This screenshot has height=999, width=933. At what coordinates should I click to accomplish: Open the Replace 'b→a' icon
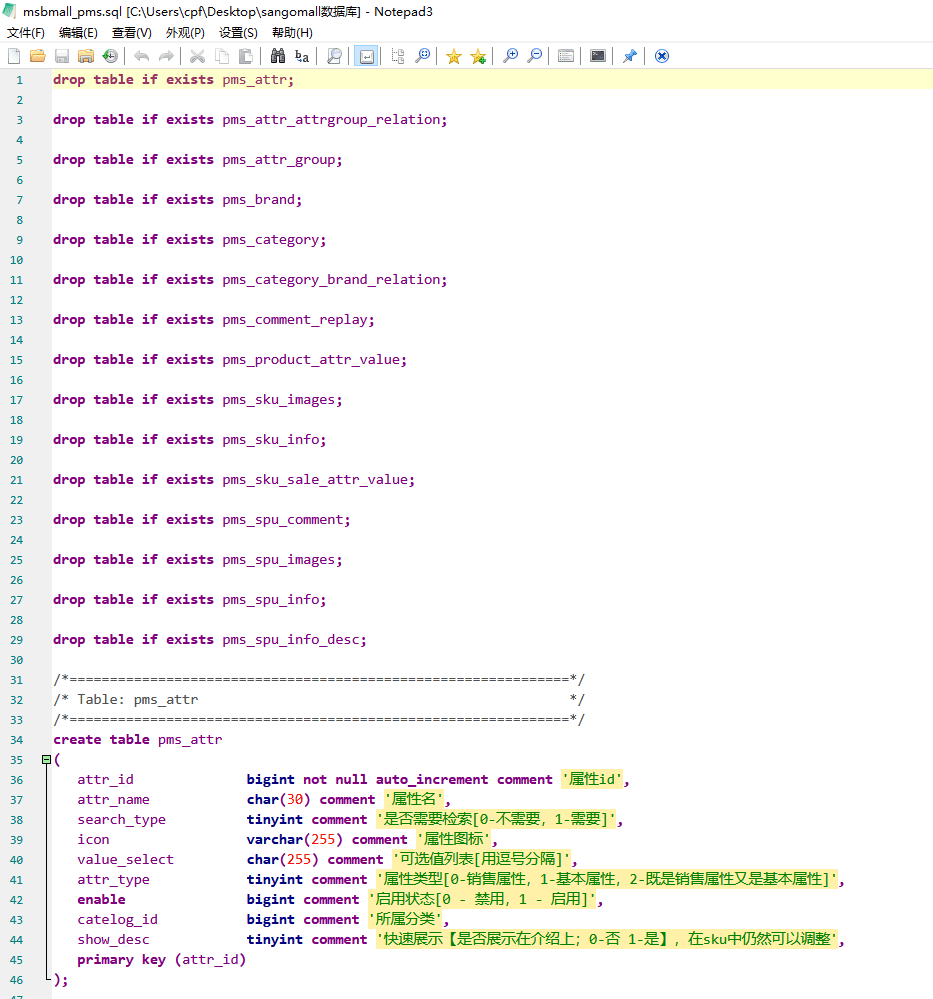coord(302,56)
